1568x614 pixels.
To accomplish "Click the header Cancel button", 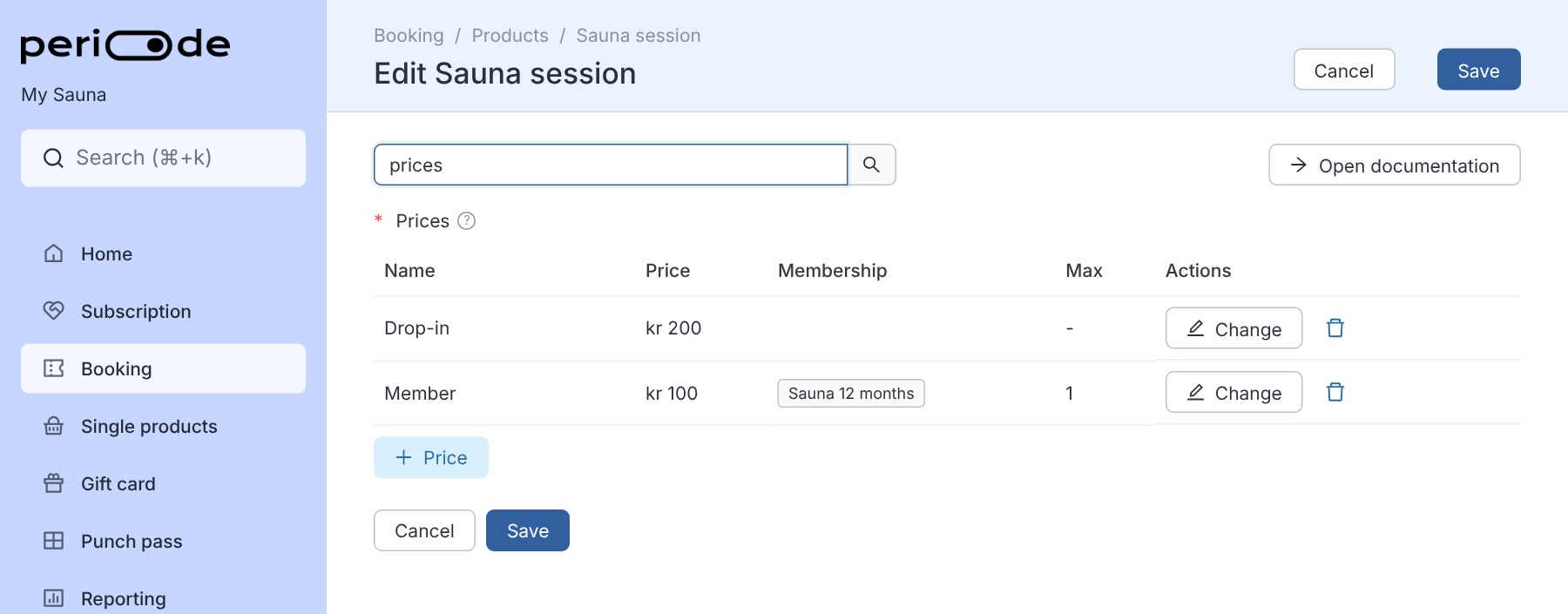I will click(x=1344, y=70).
